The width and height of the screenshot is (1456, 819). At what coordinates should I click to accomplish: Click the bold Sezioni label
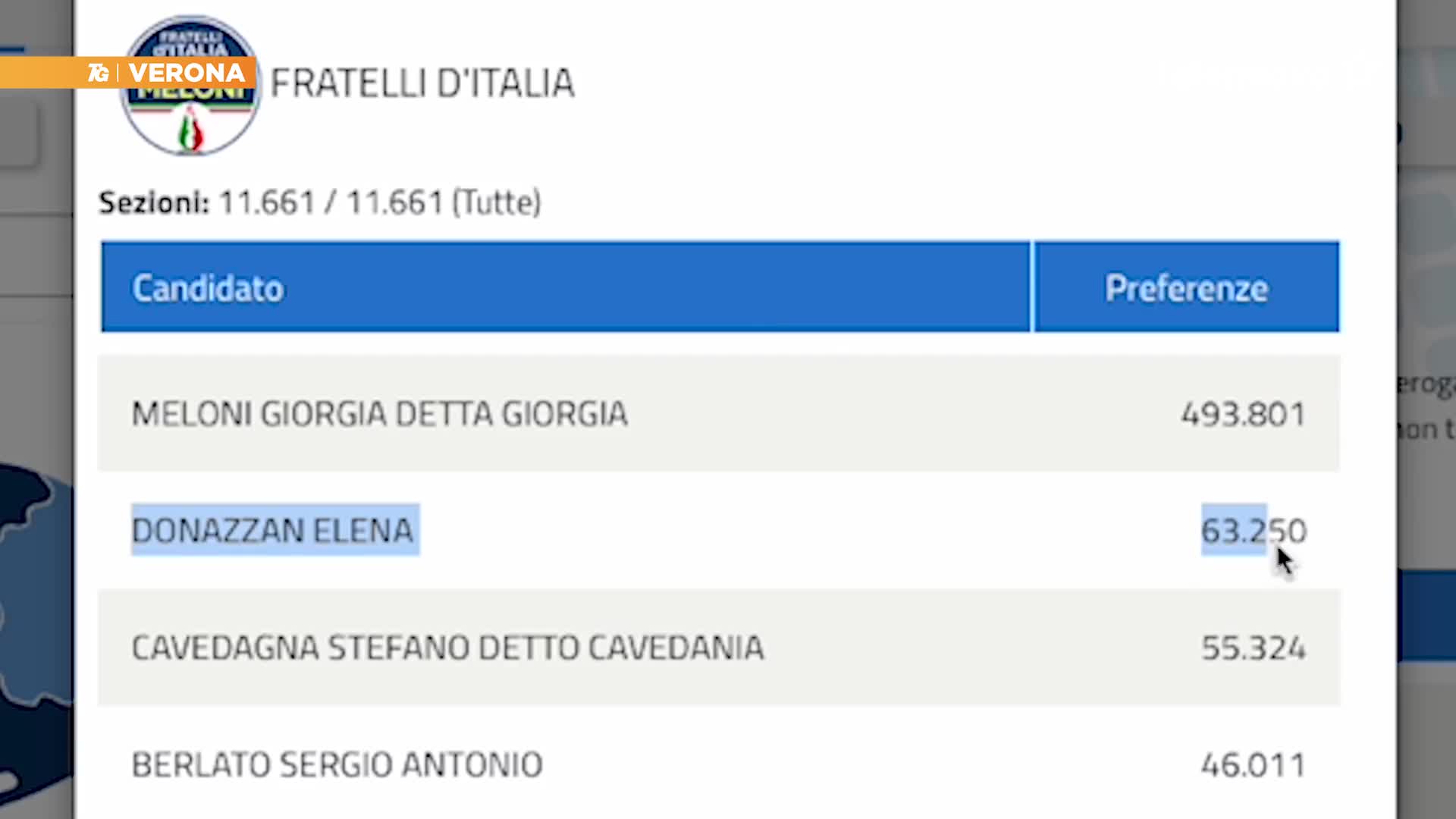point(154,203)
